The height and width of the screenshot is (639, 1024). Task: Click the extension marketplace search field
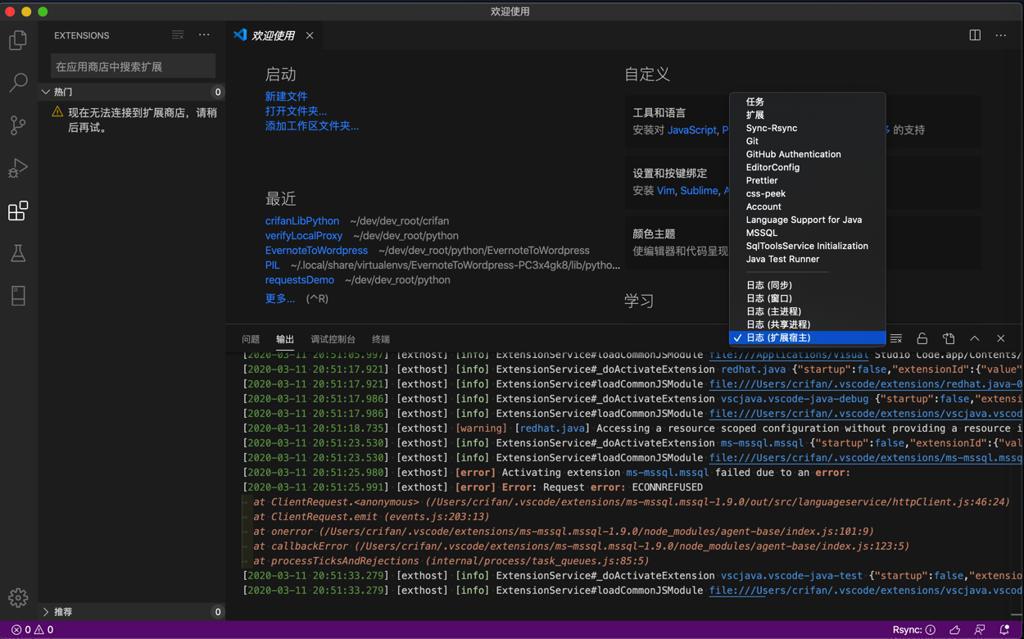(133, 67)
